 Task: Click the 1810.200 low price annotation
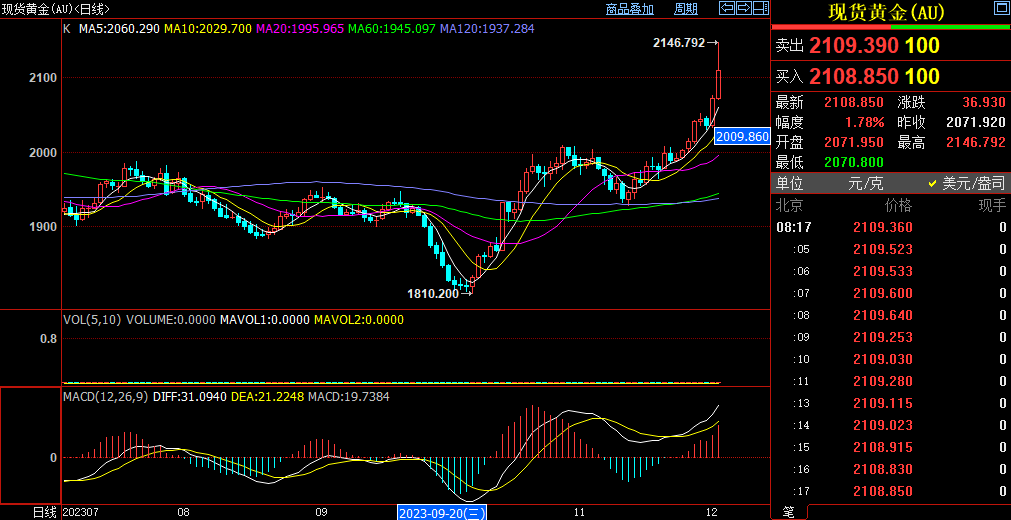[432, 293]
